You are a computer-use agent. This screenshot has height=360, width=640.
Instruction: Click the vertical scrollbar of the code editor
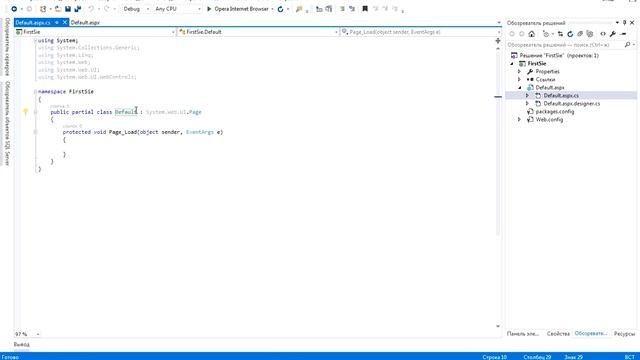tap(498, 187)
